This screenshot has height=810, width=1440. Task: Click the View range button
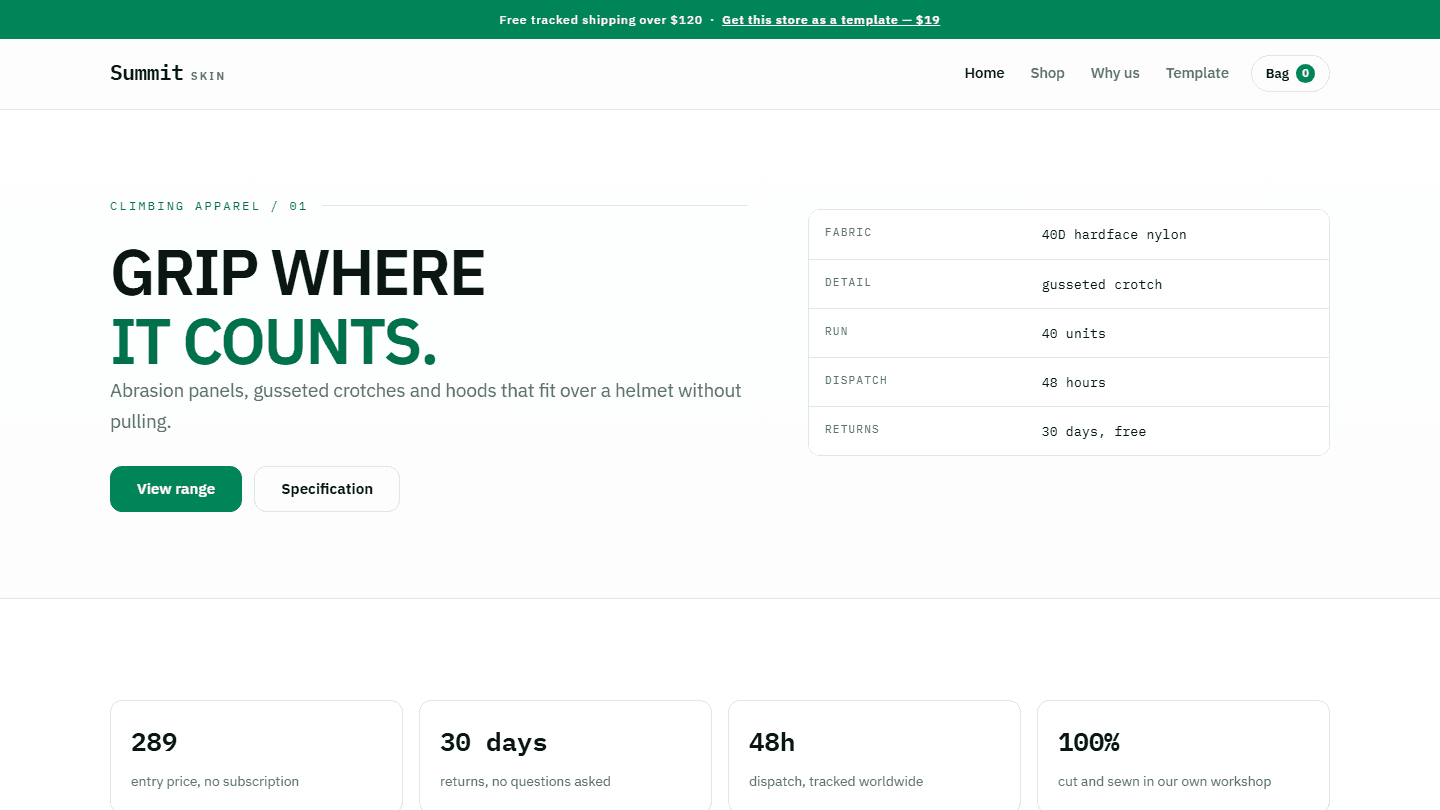tap(176, 489)
